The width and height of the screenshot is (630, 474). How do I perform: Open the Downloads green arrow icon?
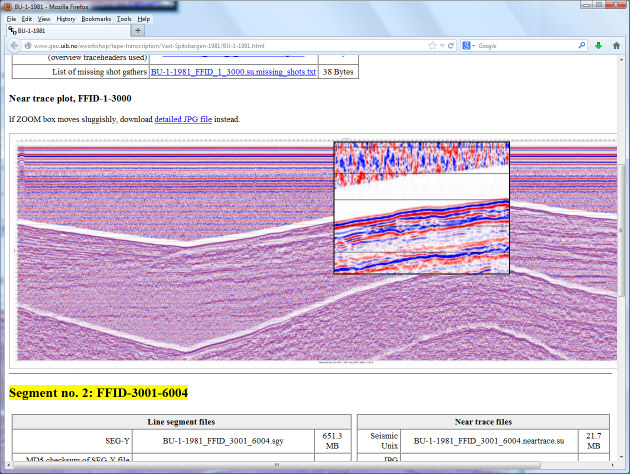click(x=597, y=46)
